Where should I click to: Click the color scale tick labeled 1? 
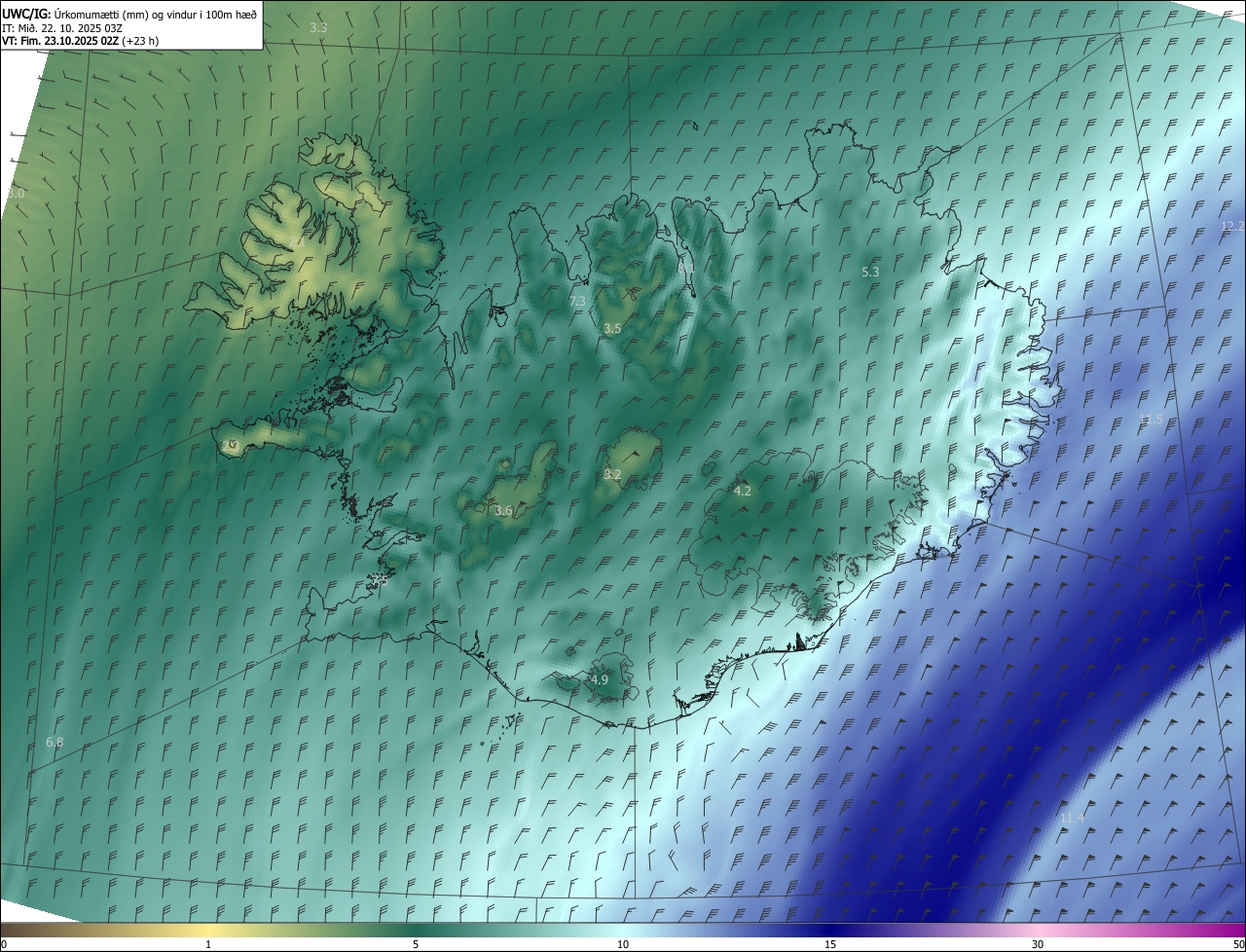click(x=208, y=944)
